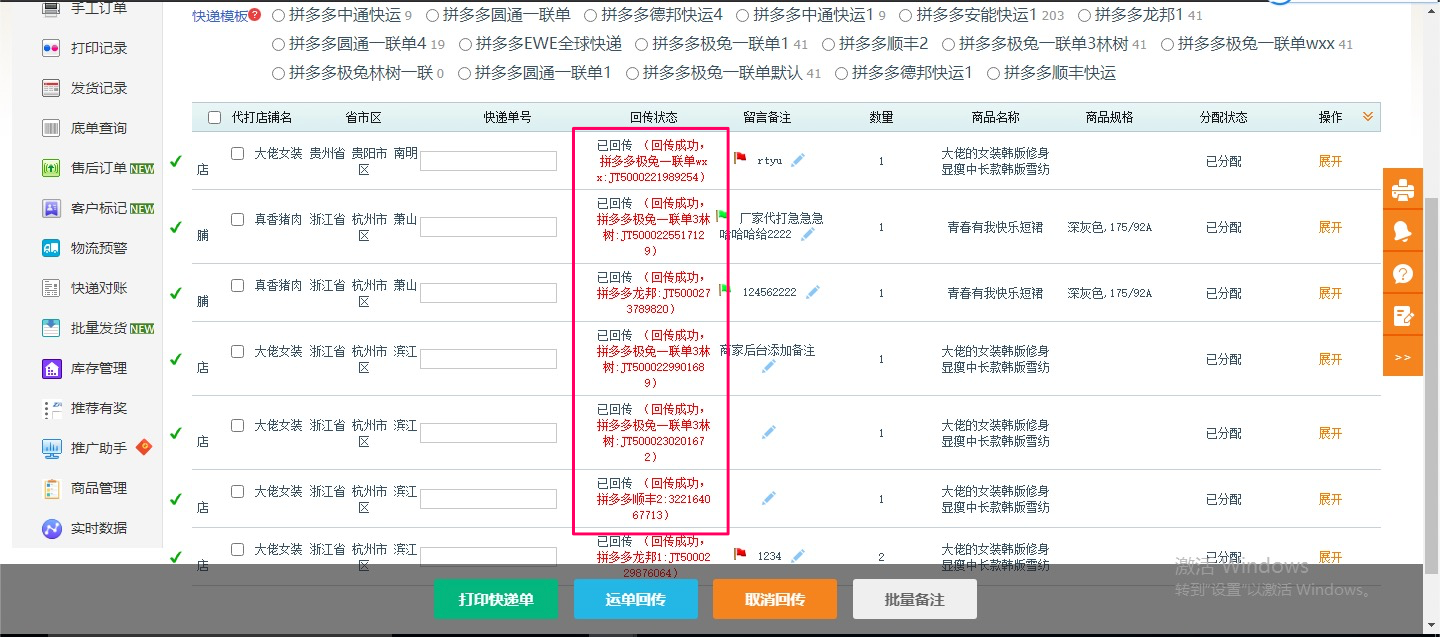Click the printer icon on the orange side panel
Viewport: 1440px width, 637px height.
click(1403, 189)
